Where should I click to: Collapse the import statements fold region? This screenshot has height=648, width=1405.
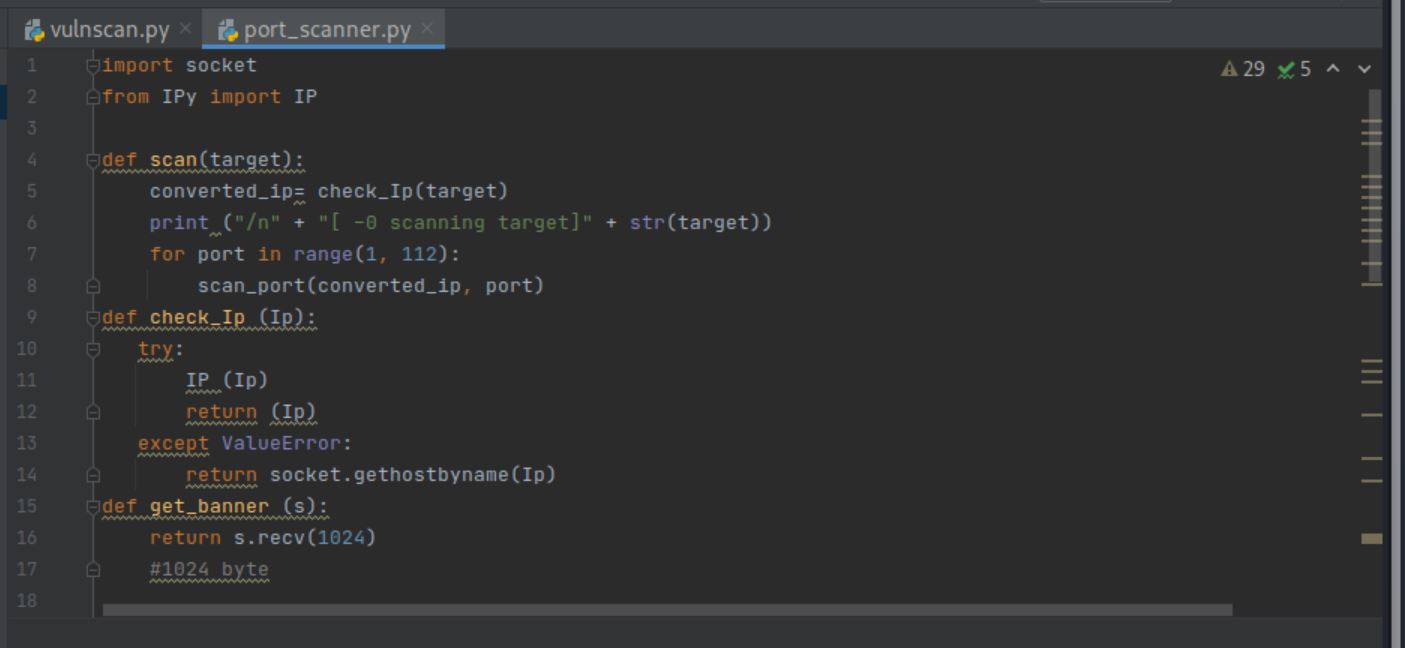[92, 64]
